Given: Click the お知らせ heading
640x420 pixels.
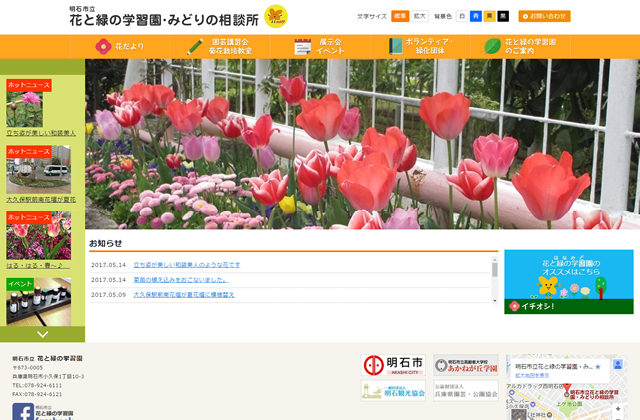Looking at the screenshot, I should point(105,243).
